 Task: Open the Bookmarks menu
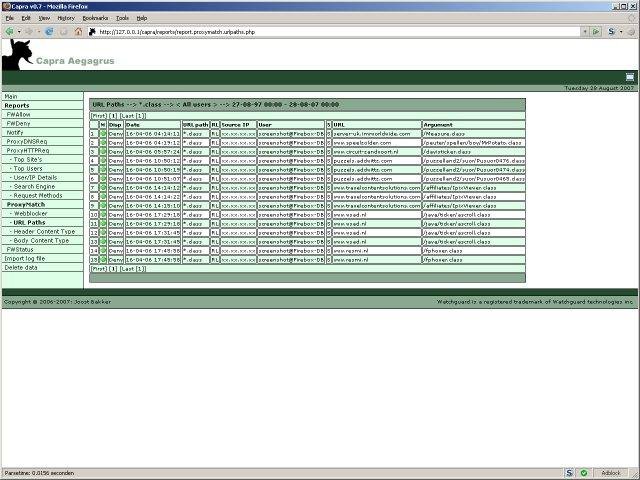point(95,18)
